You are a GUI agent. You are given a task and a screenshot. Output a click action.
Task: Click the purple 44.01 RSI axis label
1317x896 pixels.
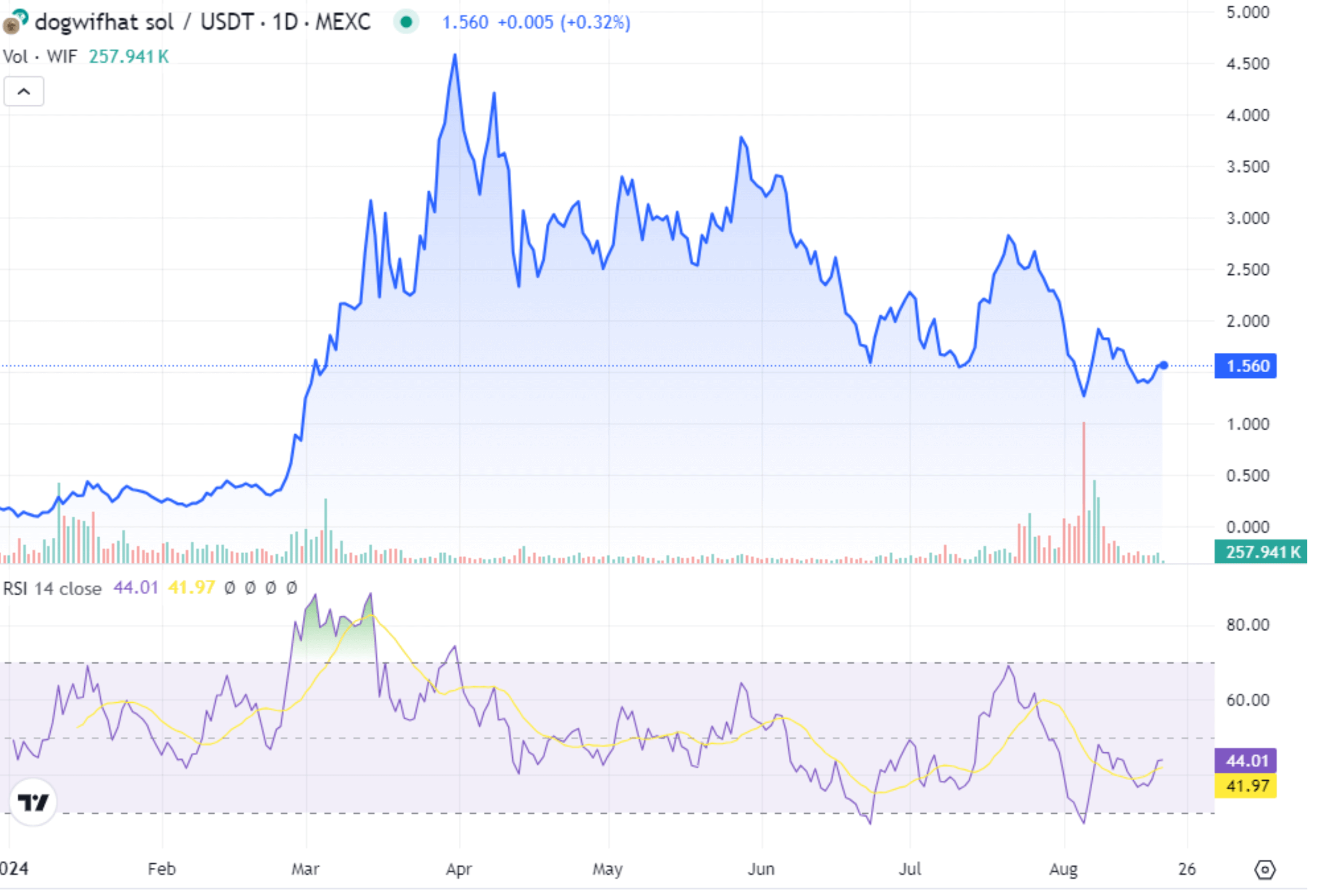1245,760
